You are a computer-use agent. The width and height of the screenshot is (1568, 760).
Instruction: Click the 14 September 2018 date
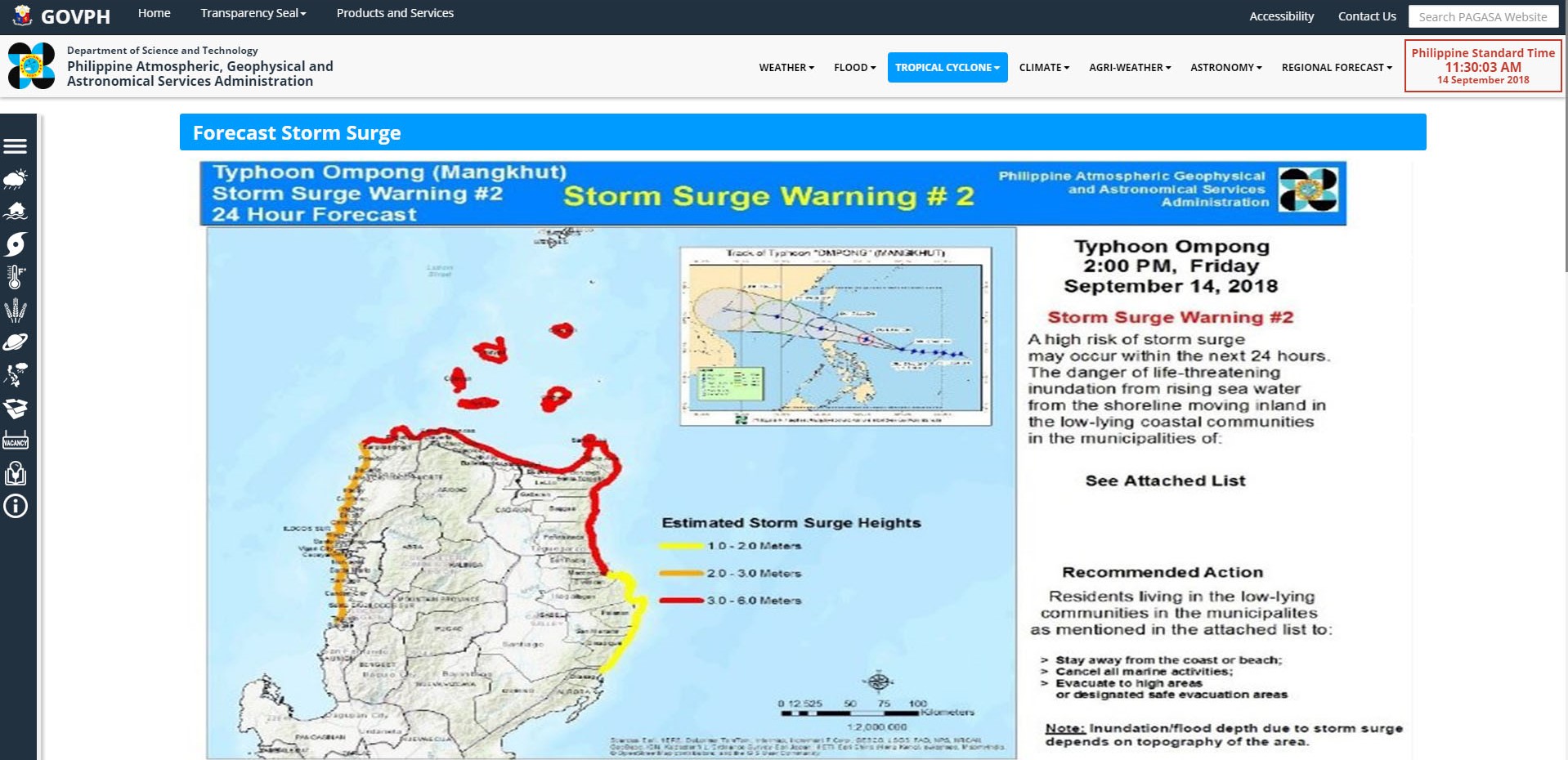[1483, 80]
